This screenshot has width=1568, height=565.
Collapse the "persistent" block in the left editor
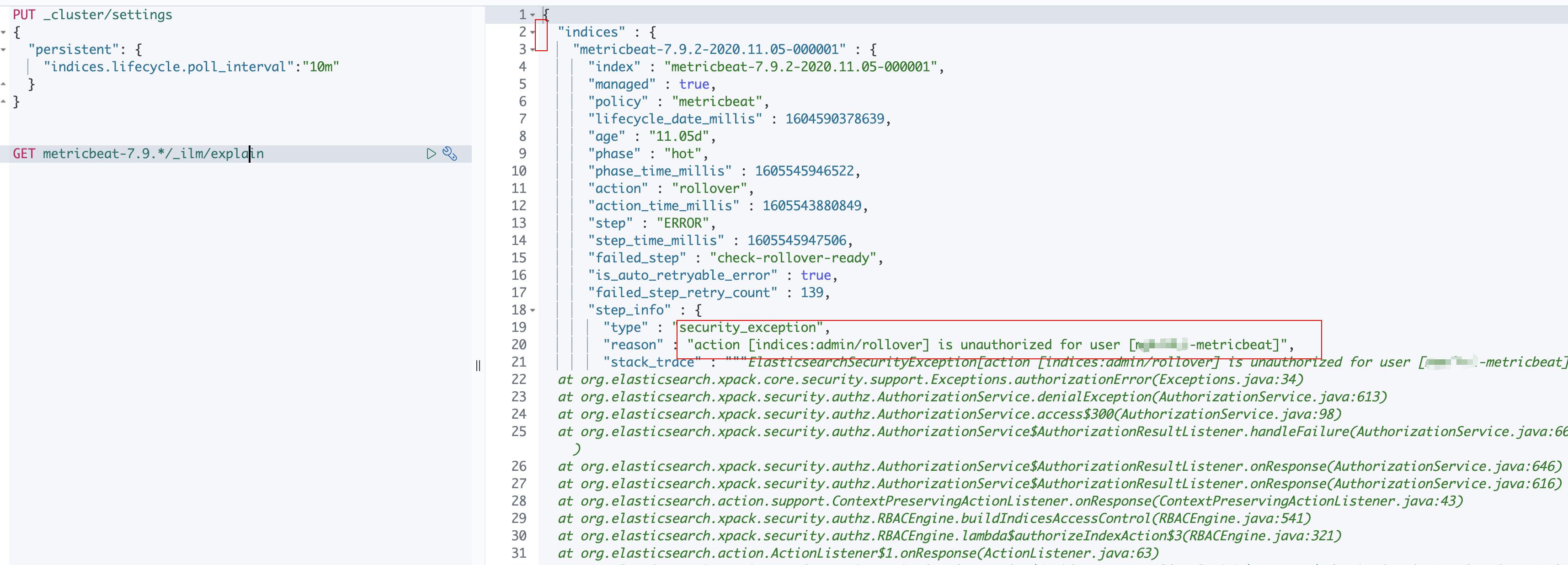pyautogui.click(x=4, y=49)
